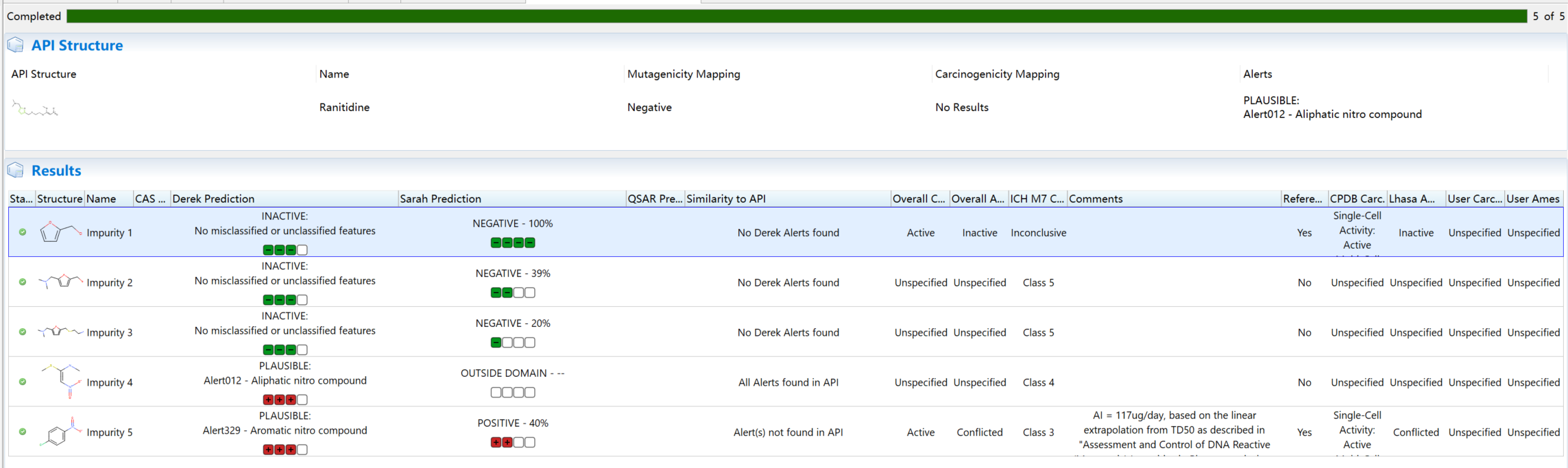This screenshot has height=468, width=1568.
Task: Click Derek confidence indicator boxes for Impurity 3
Action: click(x=285, y=350)
